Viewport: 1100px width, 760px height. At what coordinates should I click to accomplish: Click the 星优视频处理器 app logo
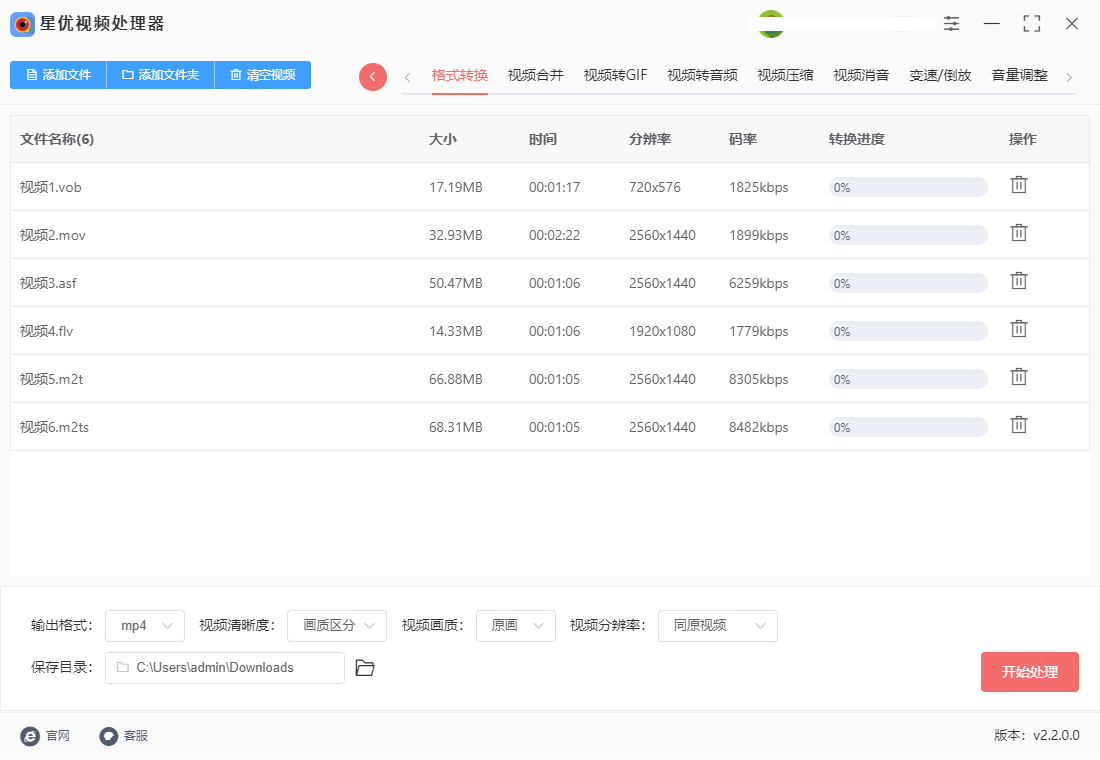[x=22, y=24]
